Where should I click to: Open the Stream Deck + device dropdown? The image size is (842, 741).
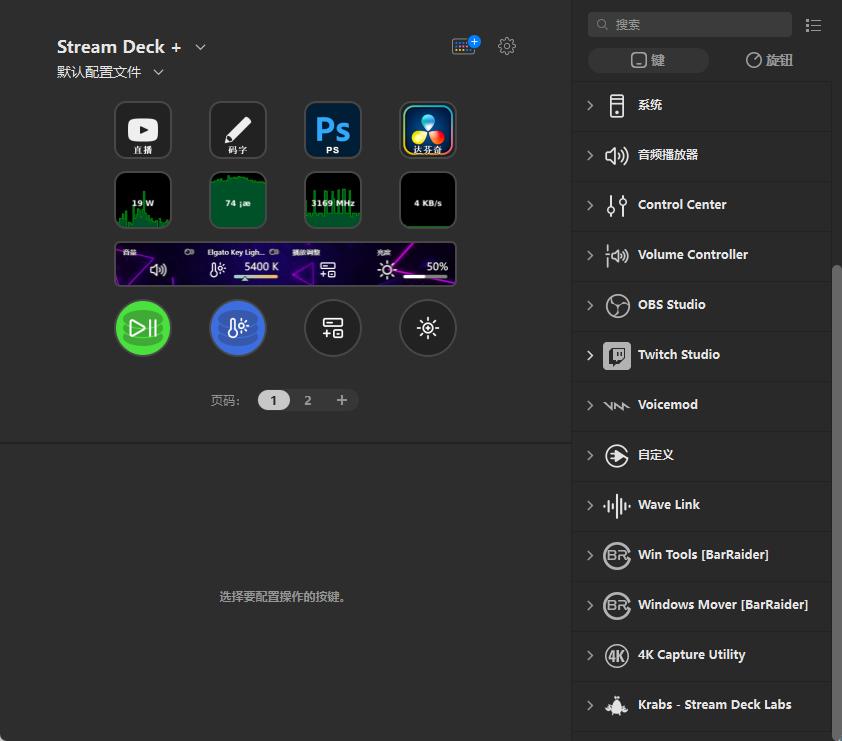click(x=200, y=47)
